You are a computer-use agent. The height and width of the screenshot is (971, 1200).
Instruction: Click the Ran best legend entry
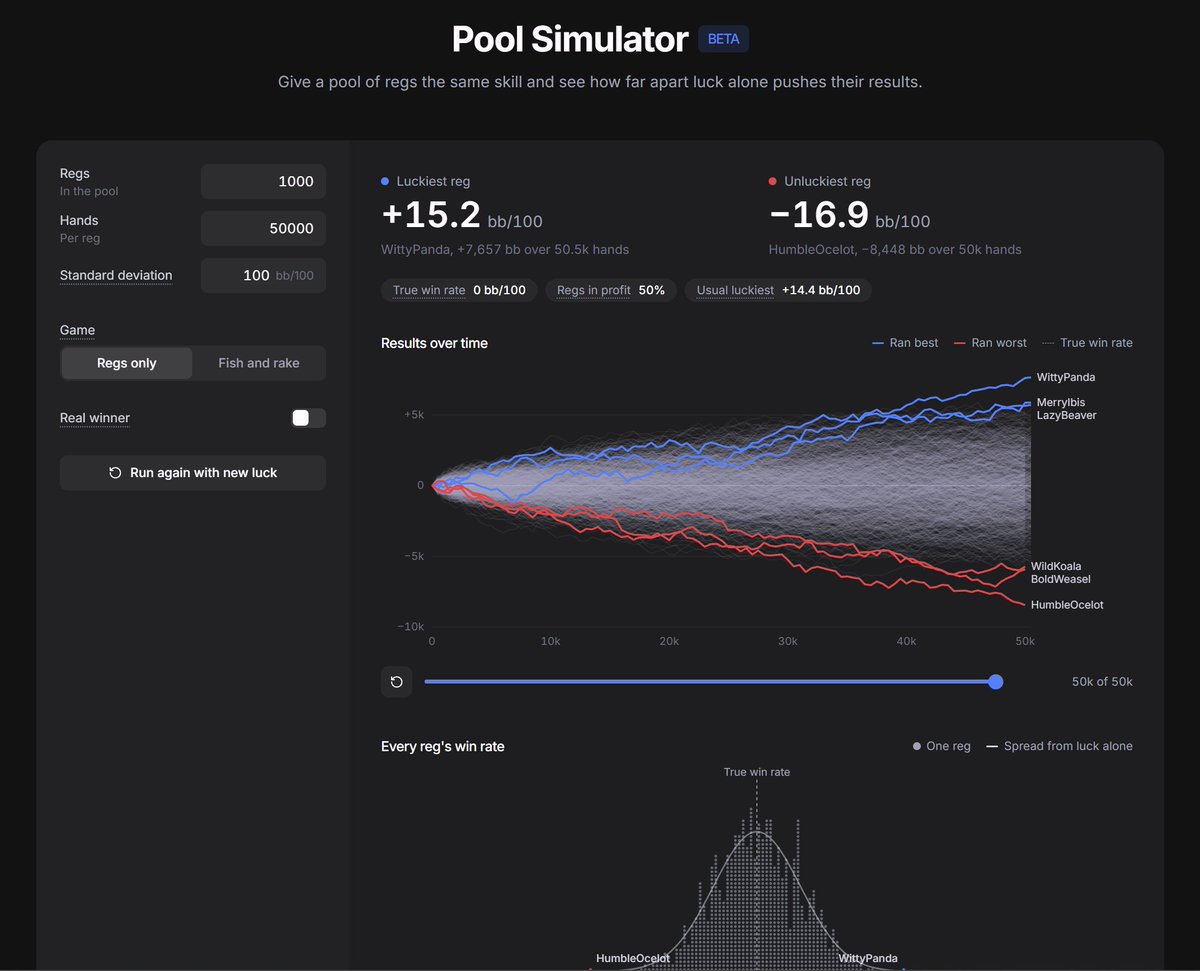tap(904, 343)
